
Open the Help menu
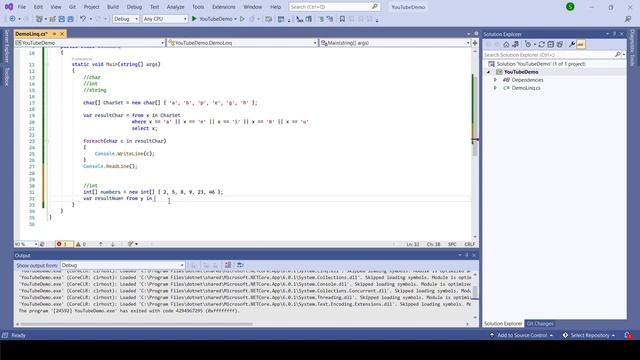[x=276, y=7]
